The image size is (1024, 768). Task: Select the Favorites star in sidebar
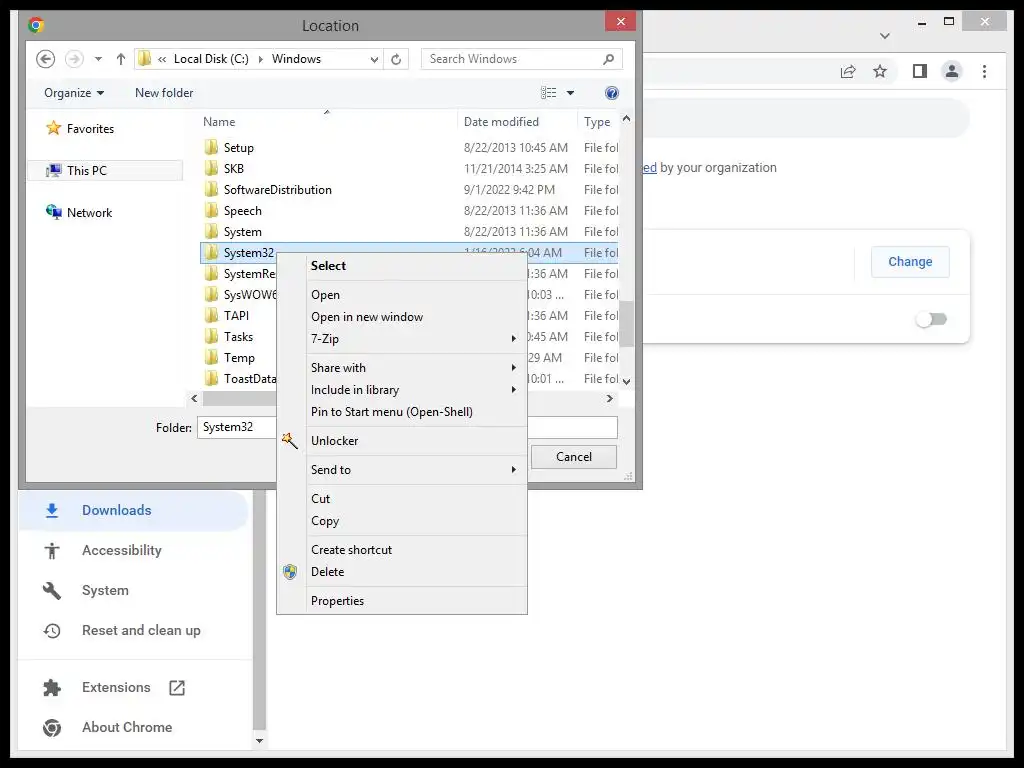[54, 128]
